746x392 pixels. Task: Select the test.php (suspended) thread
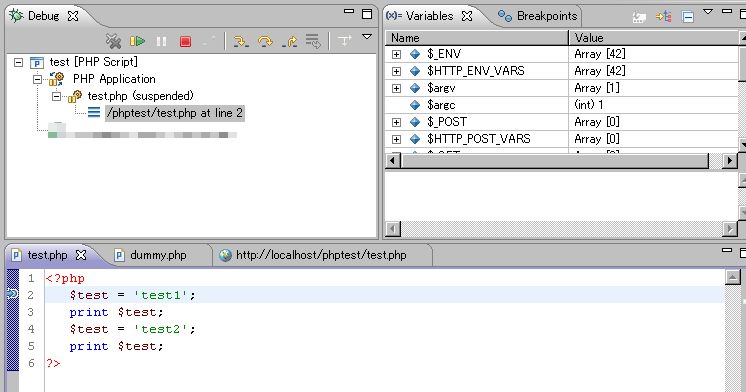click(140, 96)
